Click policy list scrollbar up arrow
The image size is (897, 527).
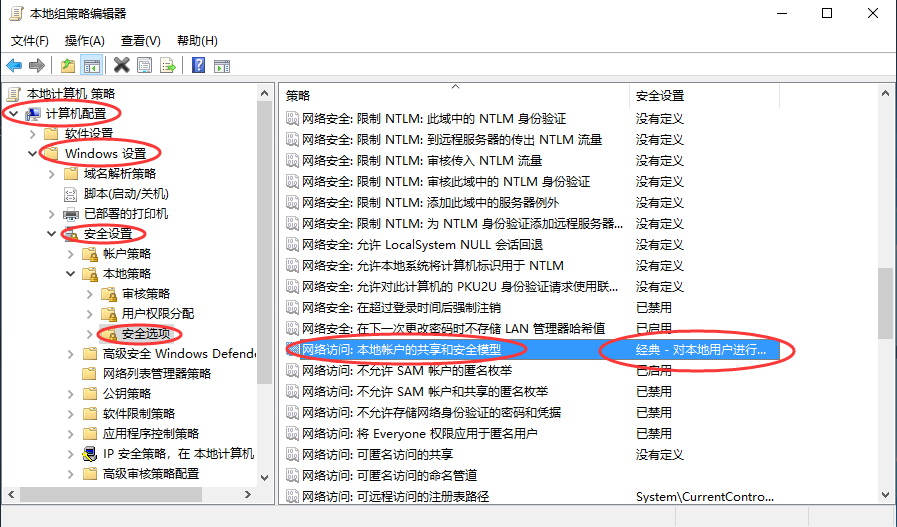click(x=885, y=93)
